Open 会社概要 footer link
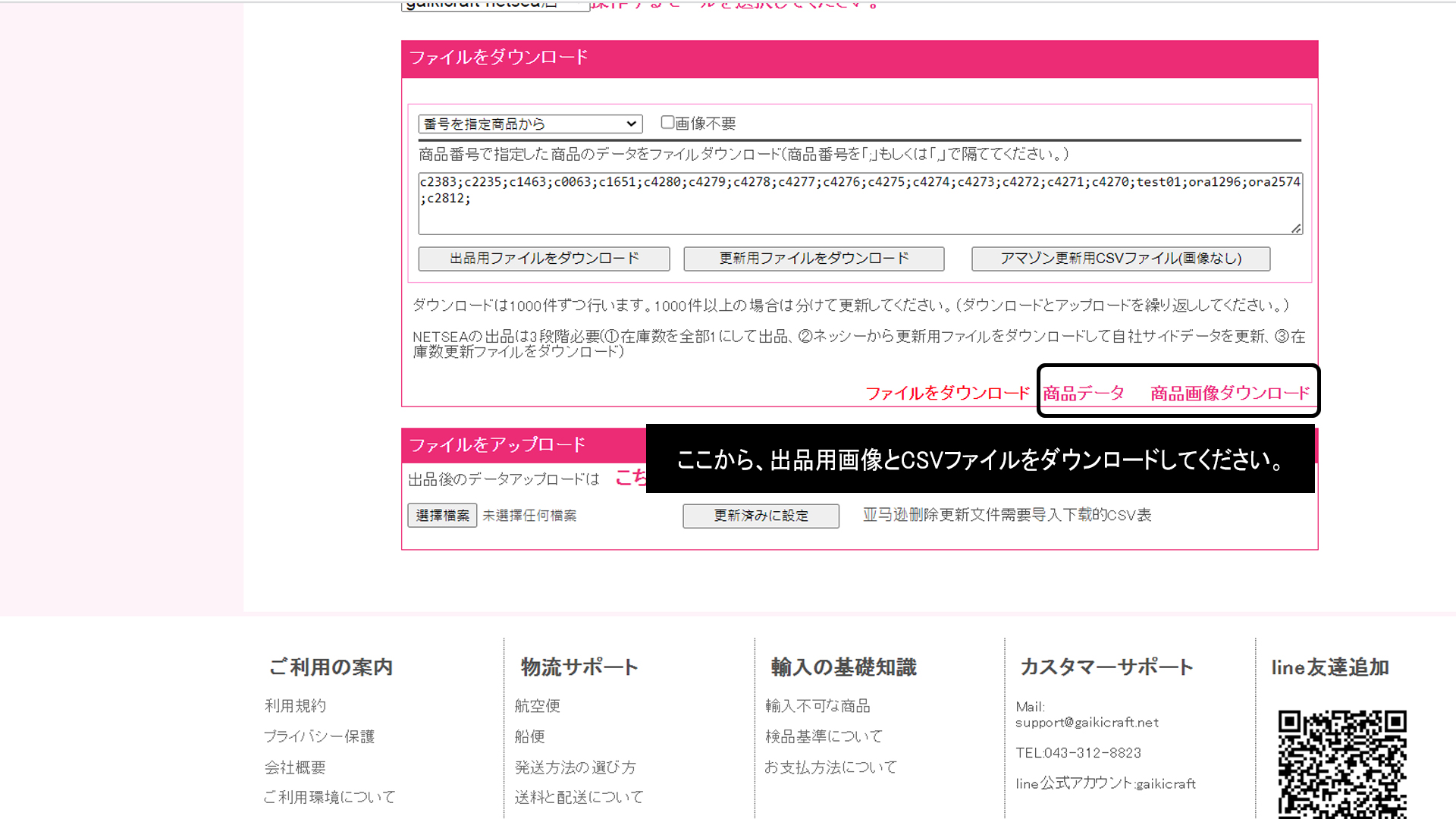Screen dimensions: 1456x819 point(295,767)
